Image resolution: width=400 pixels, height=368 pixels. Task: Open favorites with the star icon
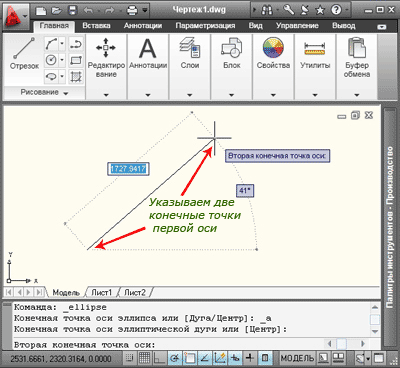(320, 10)
